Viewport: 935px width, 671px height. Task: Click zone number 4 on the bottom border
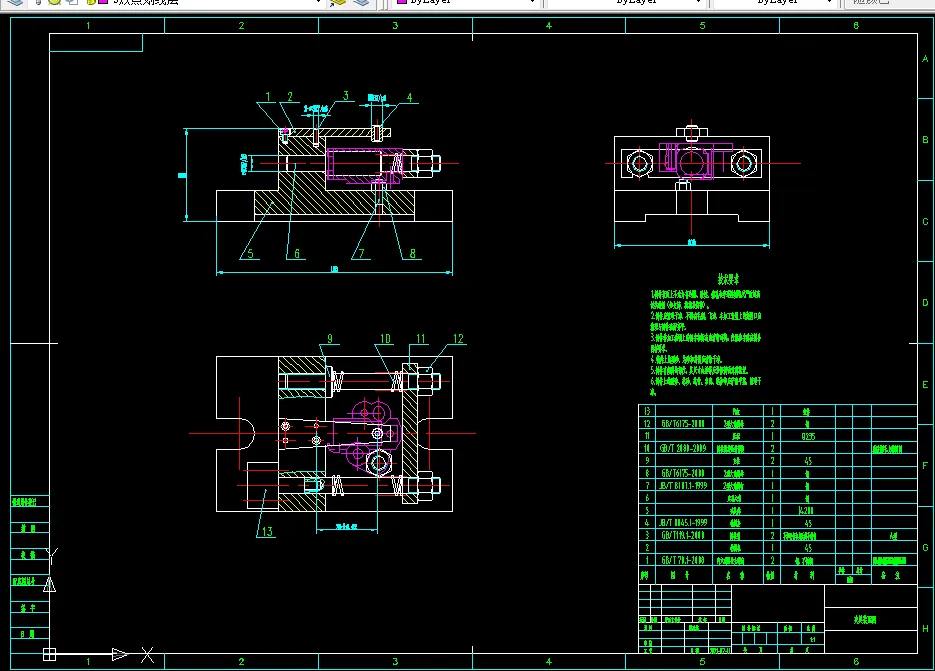click(549, 661)
